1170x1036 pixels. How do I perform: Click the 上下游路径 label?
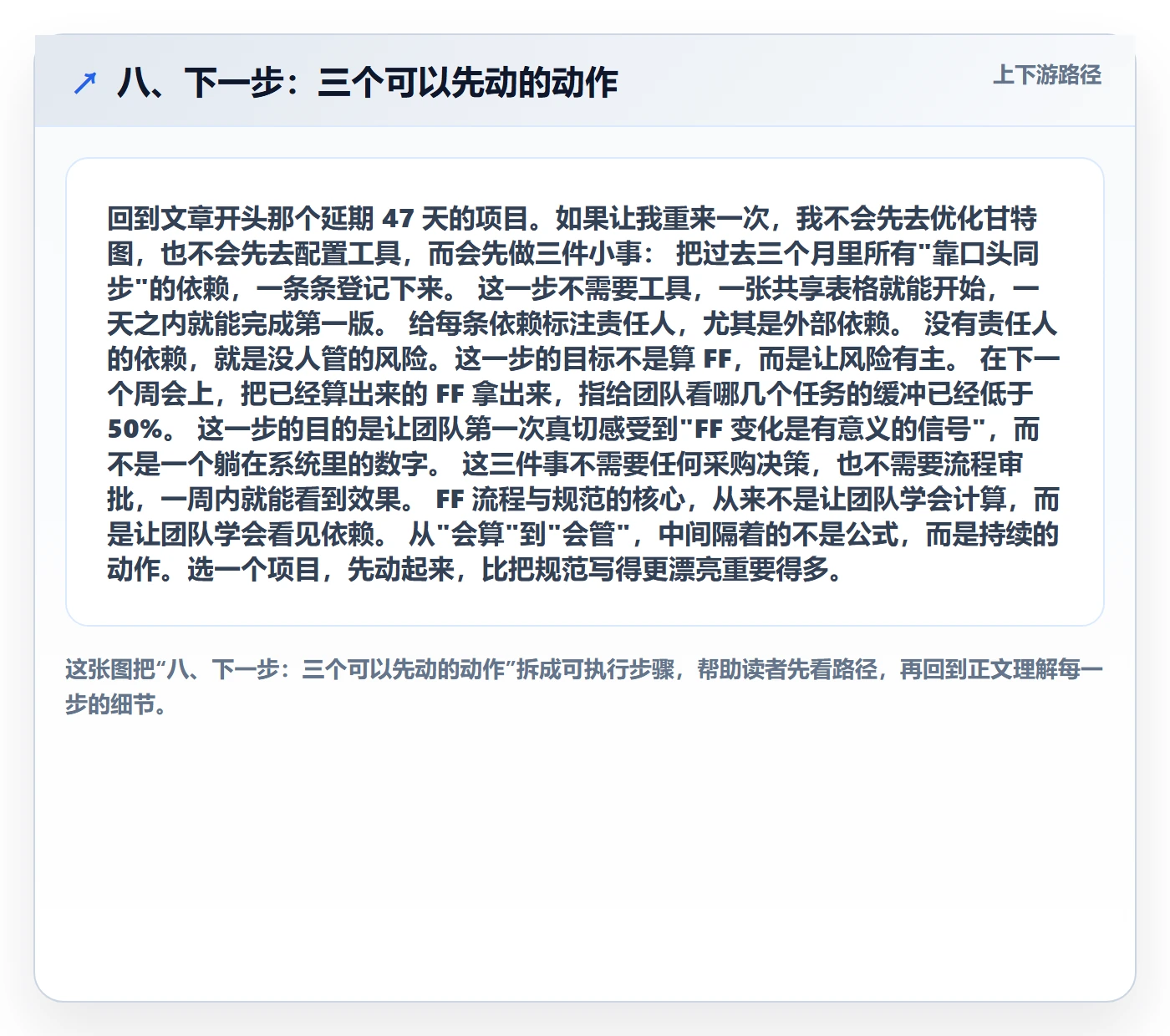point(1047,75)
